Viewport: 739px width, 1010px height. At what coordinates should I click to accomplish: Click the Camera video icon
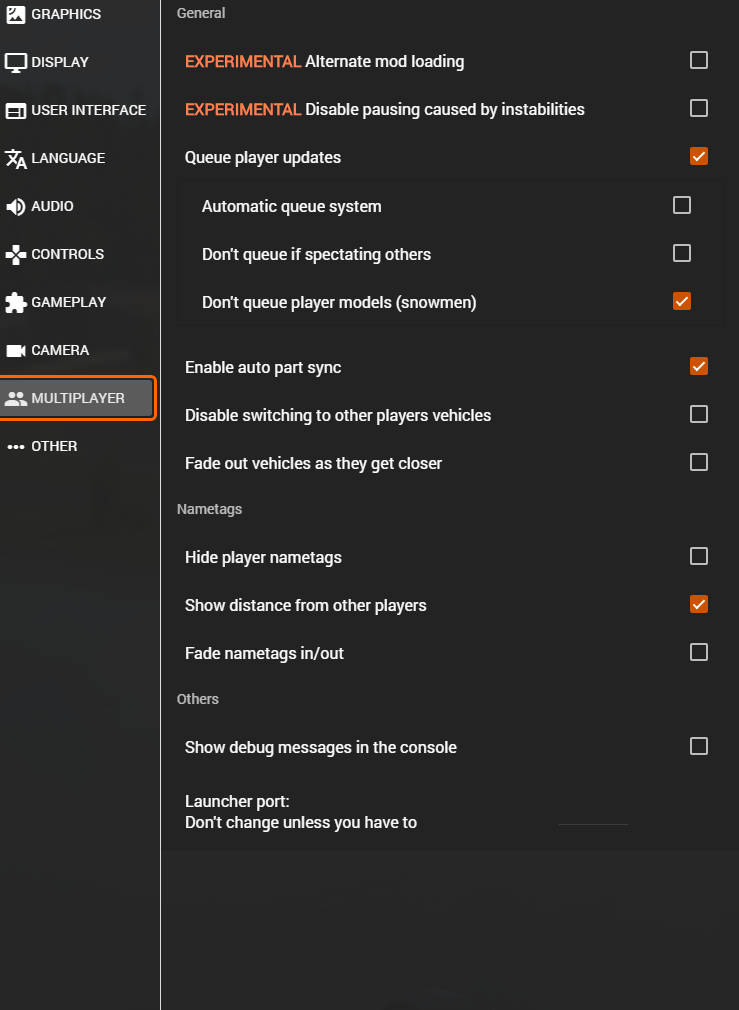click(15, 350)
